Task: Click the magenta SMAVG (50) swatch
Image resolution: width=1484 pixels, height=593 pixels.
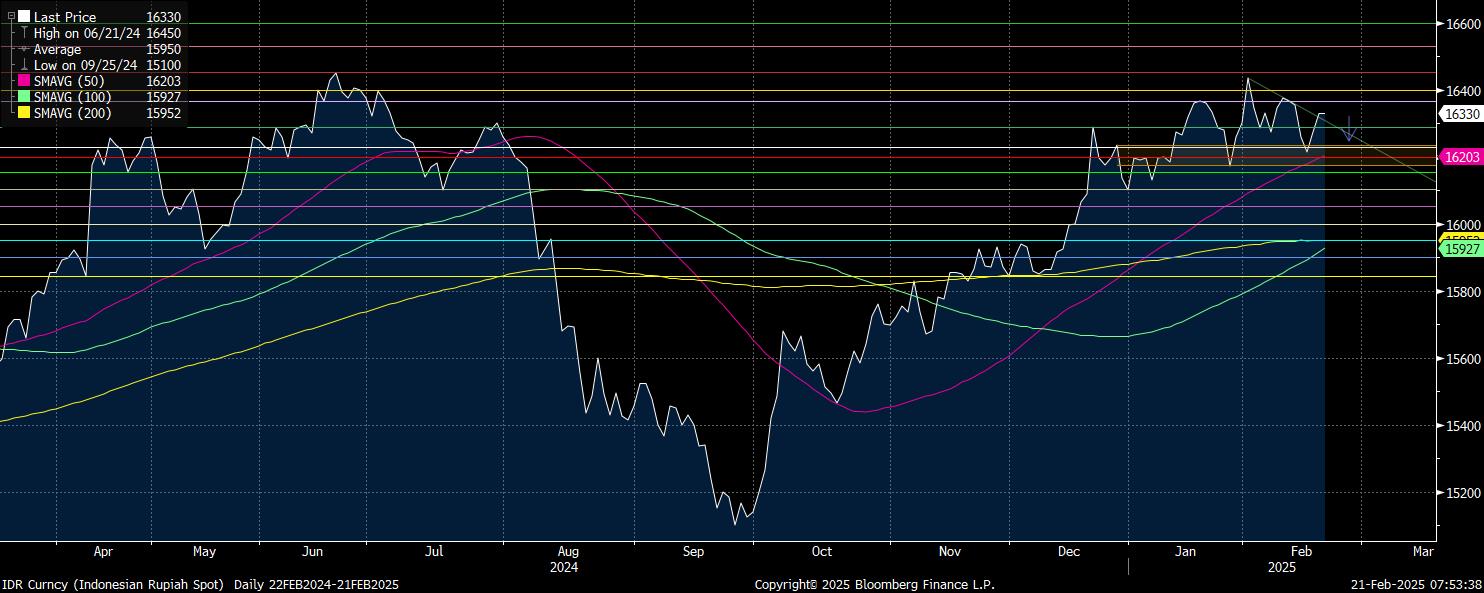Action: 24,81
